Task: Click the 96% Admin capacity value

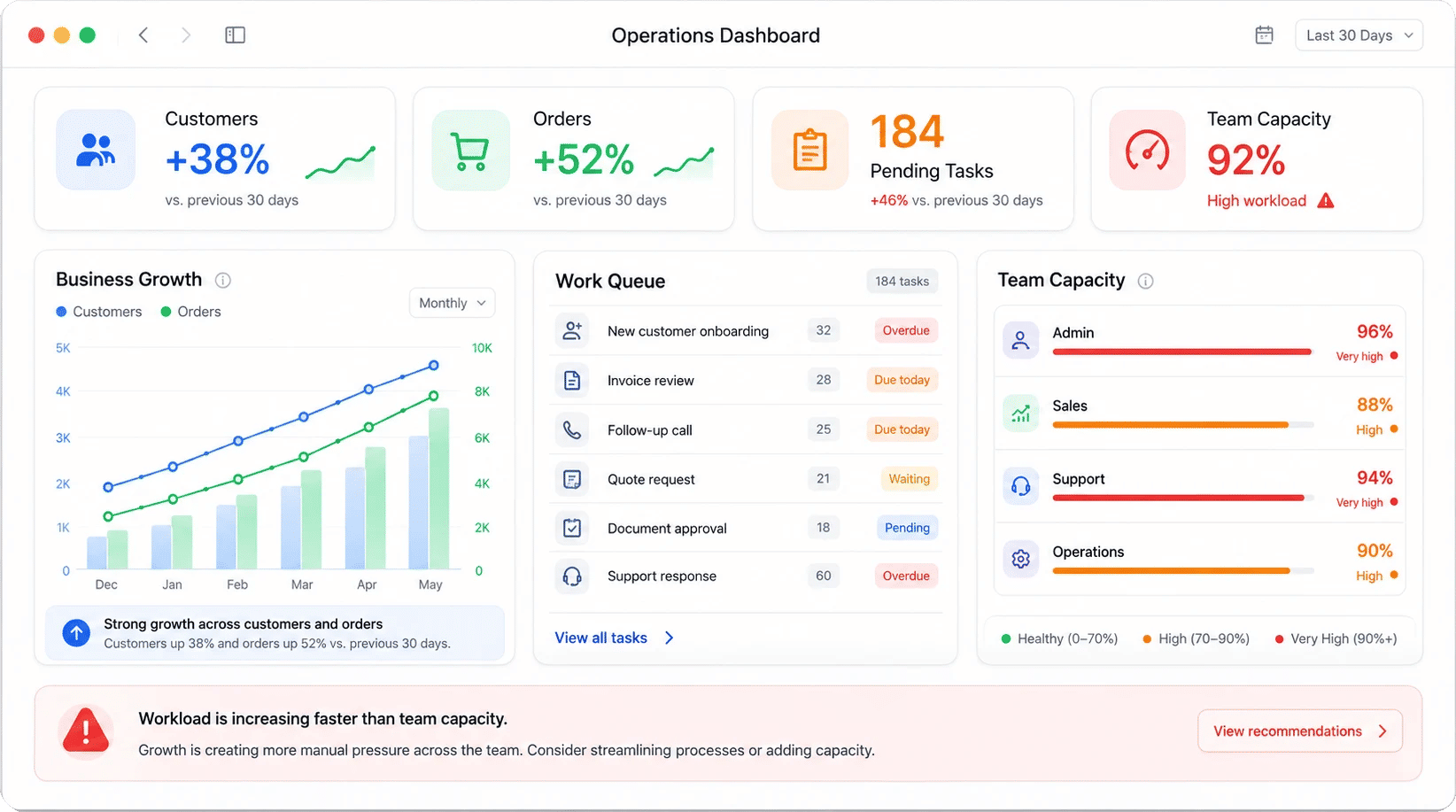Action: tap(1375, 331)
